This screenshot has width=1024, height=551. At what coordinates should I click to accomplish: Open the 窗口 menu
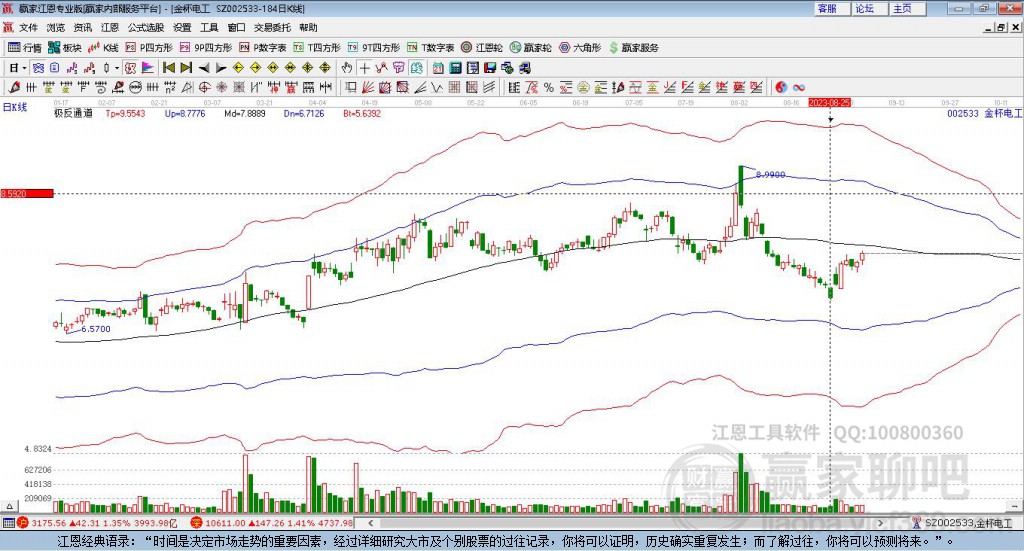(236, 27)
